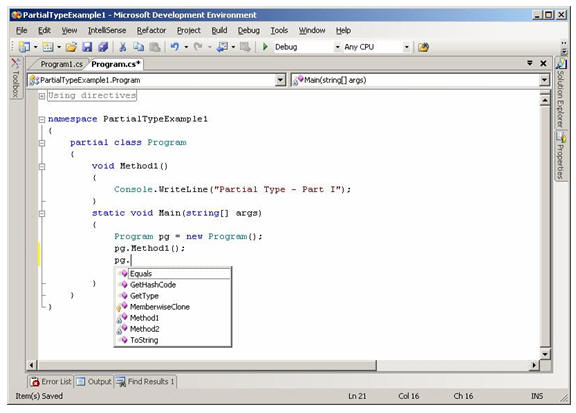Open the Toolbox side panel

[15, 78]
